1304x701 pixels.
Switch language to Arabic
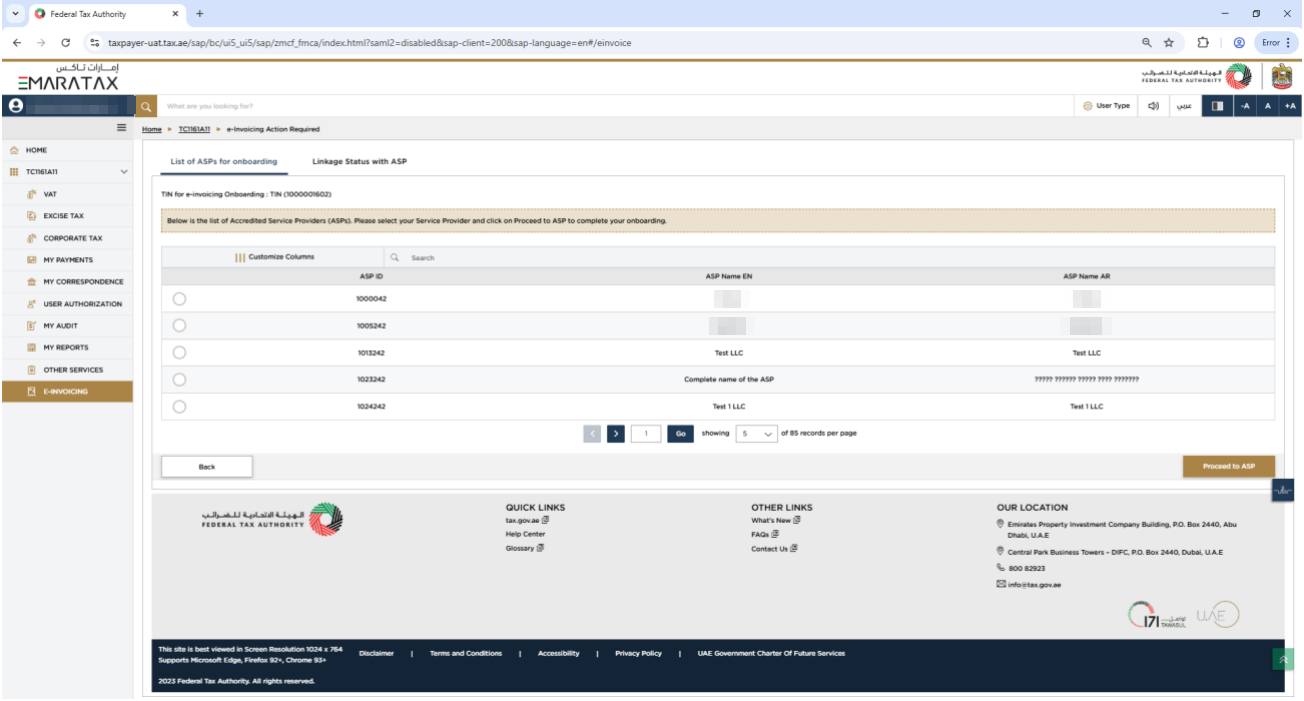(1182, 106)
